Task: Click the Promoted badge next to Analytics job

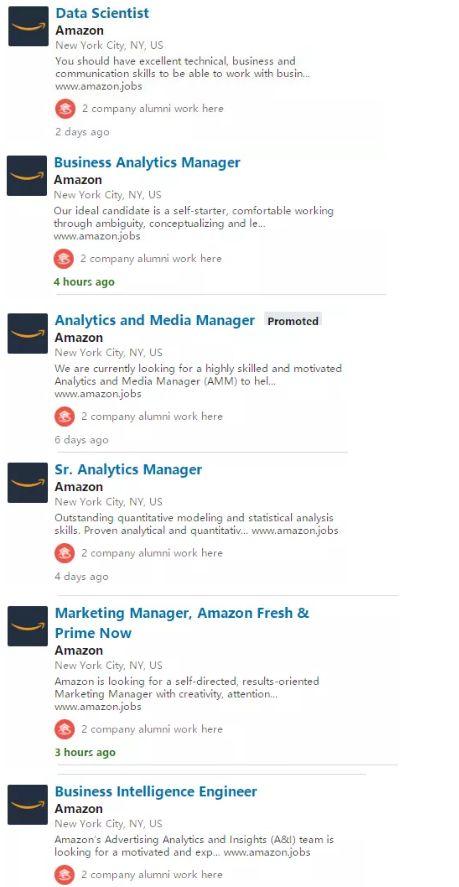Action: click(293, 321)
